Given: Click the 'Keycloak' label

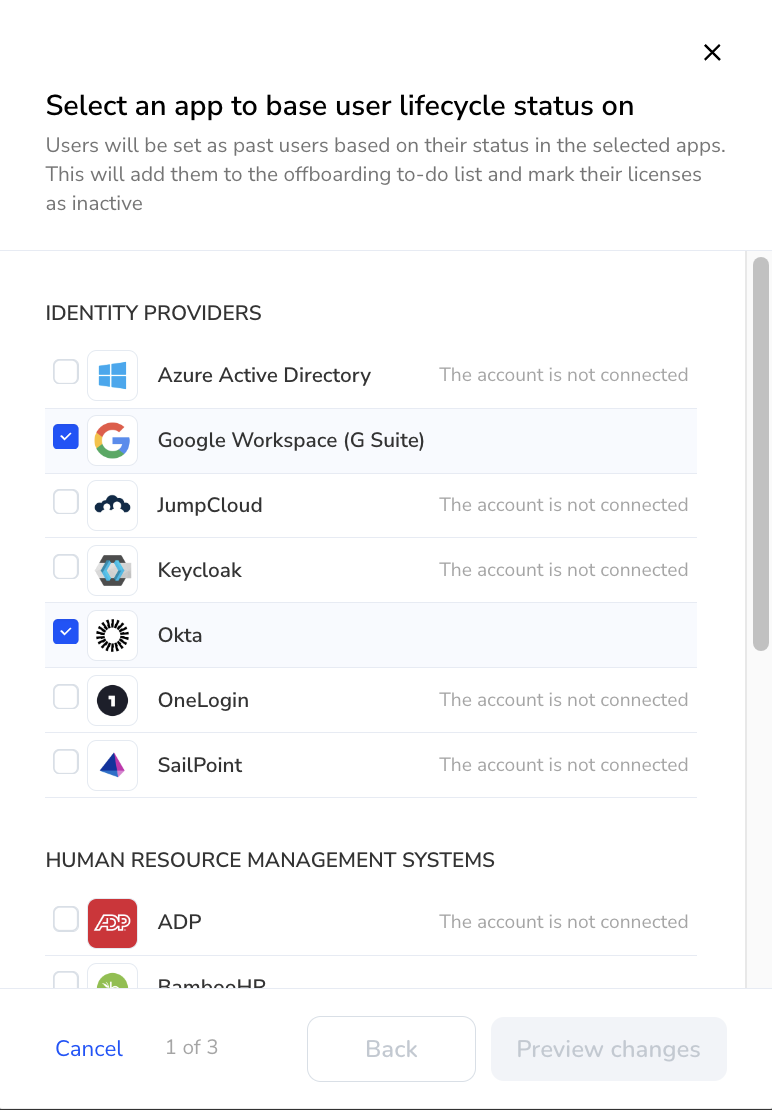Looking at the screenshot, I should [x=200, y=571].
